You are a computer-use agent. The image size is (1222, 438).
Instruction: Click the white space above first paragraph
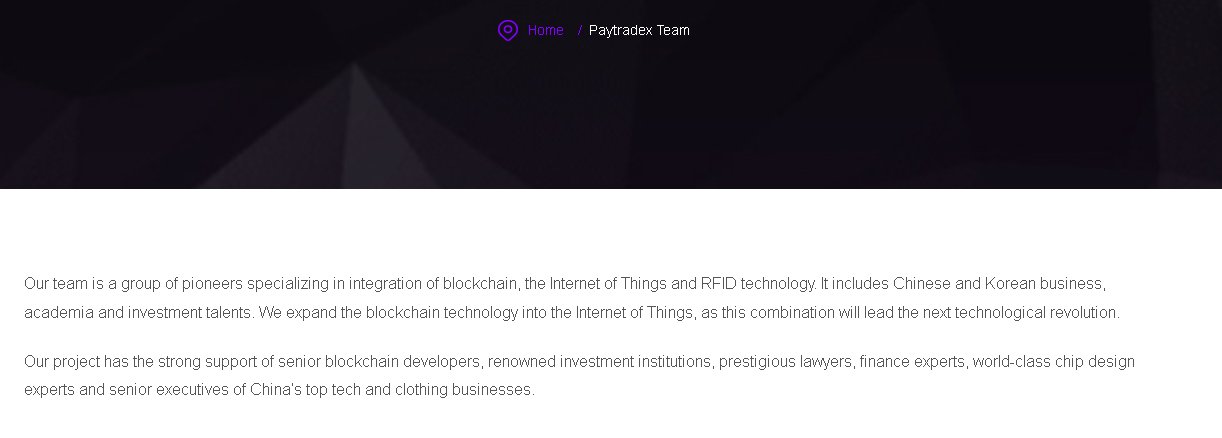pyautogui.click(x=611, y=230)
